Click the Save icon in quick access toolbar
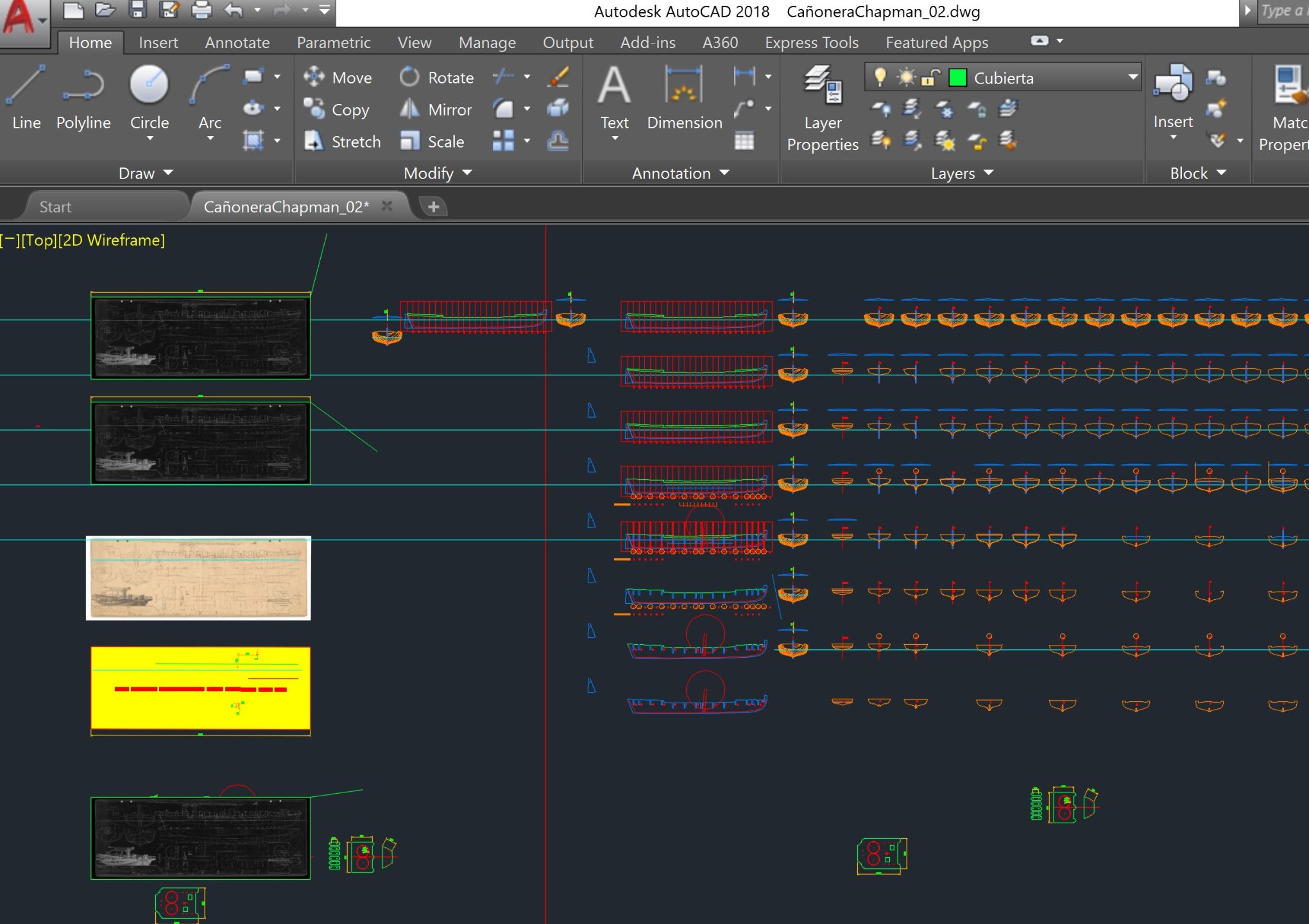The width and height of the screenshot is (1309, 924). [137, 10]
